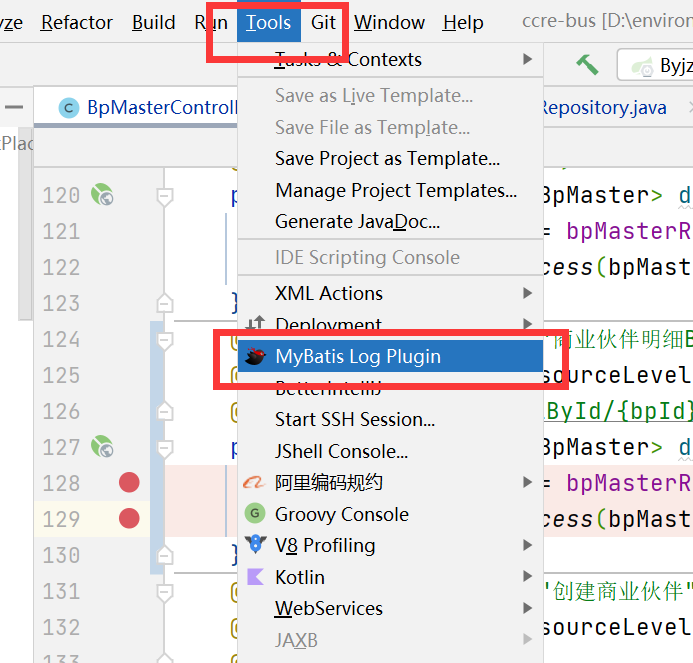Select MyBatis Log Plugin menu entry
The height and width of the screenshot is (663, 693).
point(390,356)
